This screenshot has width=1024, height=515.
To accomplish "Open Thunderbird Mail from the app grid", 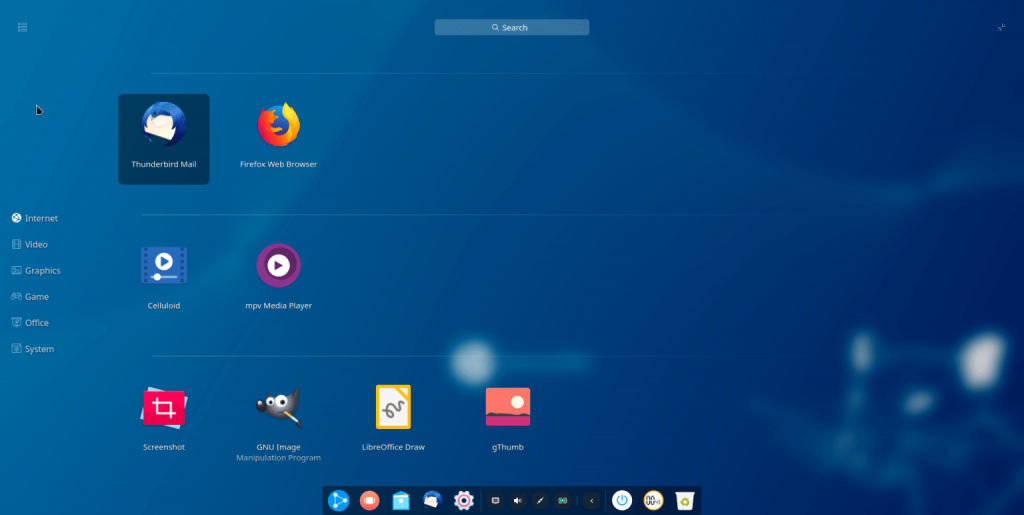I will coord(164,139).
